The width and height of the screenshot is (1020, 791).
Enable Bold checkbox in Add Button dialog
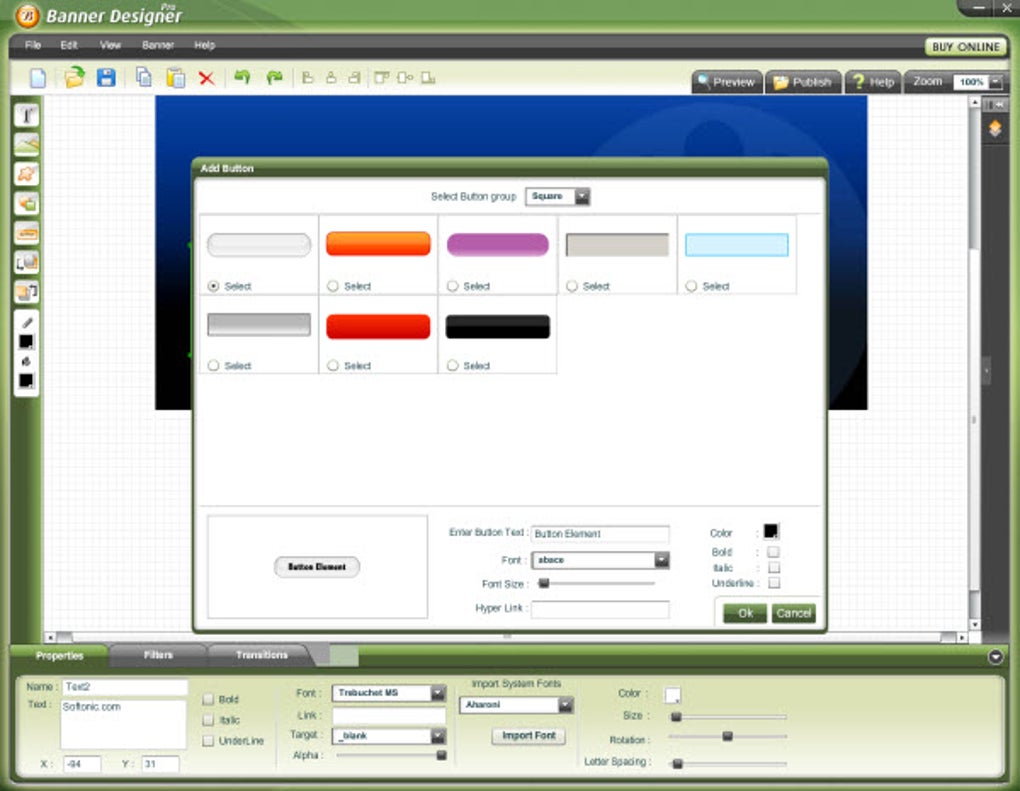click(773, 552)
